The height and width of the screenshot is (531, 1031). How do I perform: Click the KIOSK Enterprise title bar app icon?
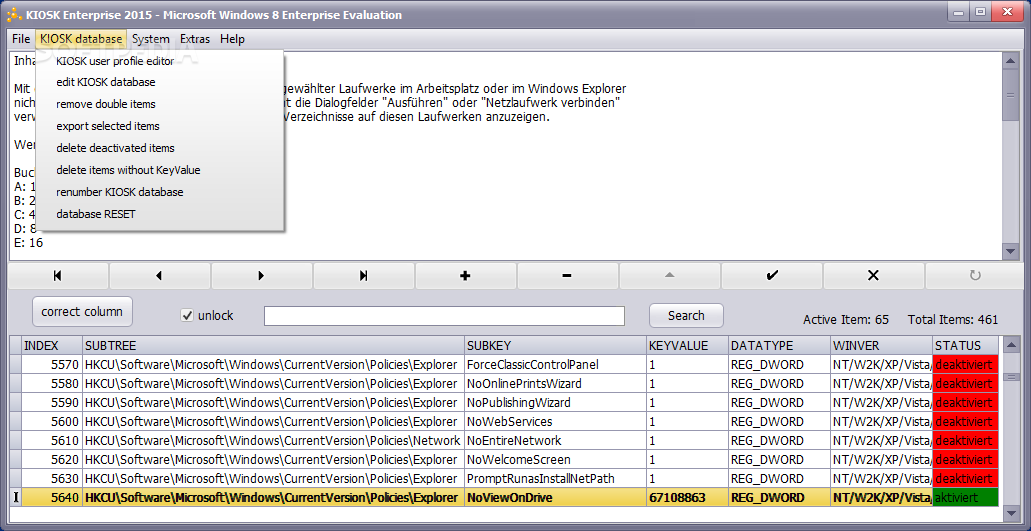click(x=13, y=14)
